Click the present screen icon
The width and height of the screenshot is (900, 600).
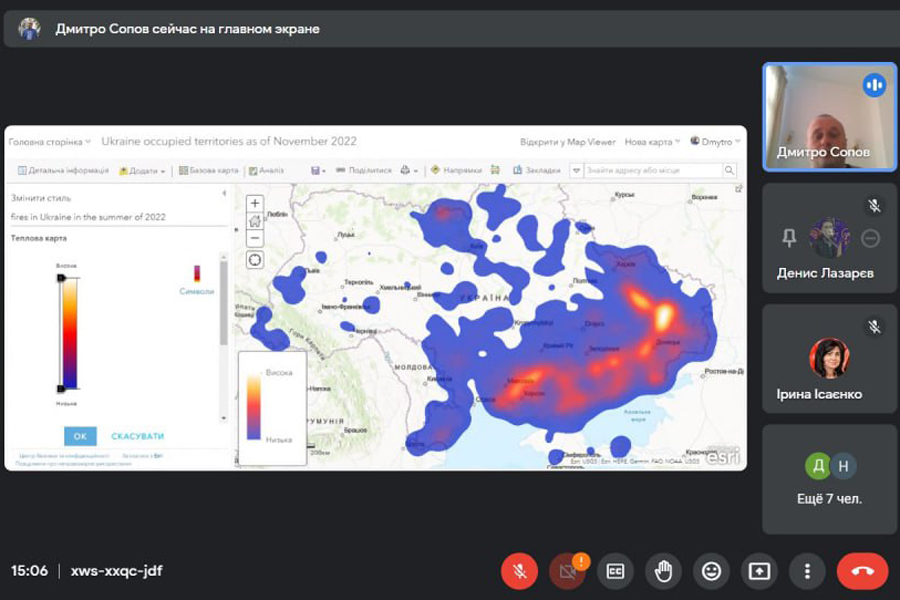759,571
